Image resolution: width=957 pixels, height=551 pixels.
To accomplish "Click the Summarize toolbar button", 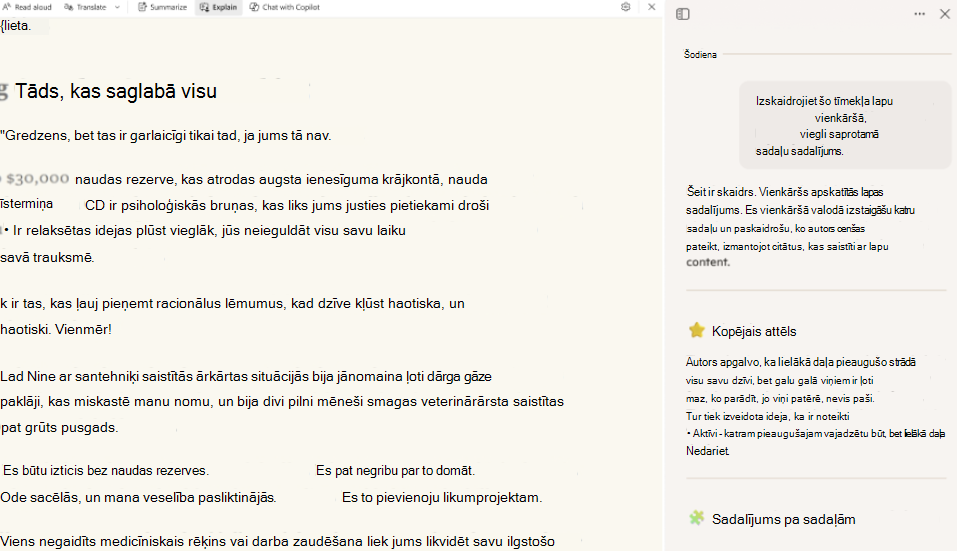I will [162, 7].
